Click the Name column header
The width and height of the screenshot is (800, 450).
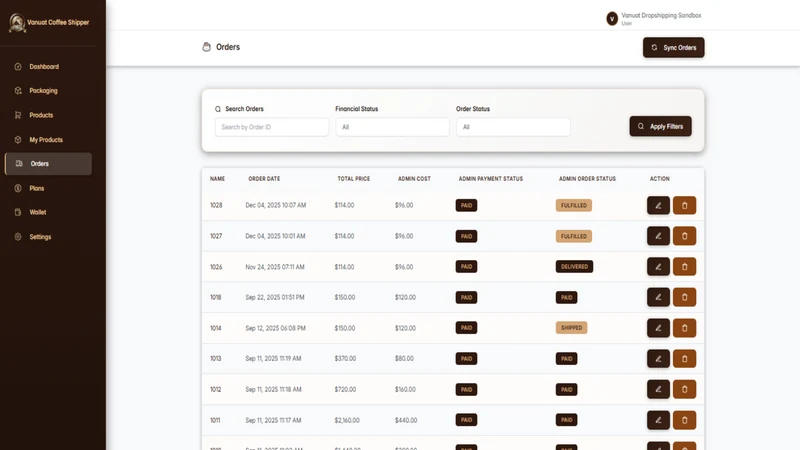pos(217,179)
